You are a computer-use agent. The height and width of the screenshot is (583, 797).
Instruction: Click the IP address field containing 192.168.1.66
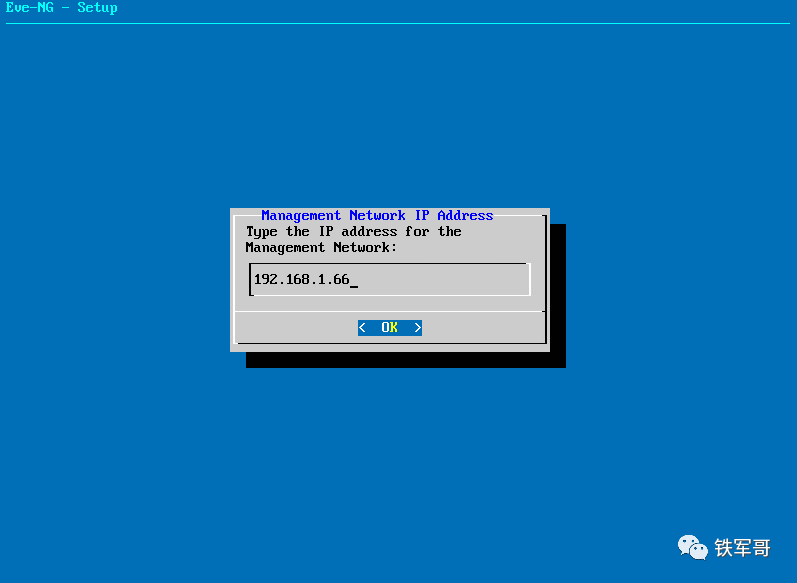(x=390, y=279)
